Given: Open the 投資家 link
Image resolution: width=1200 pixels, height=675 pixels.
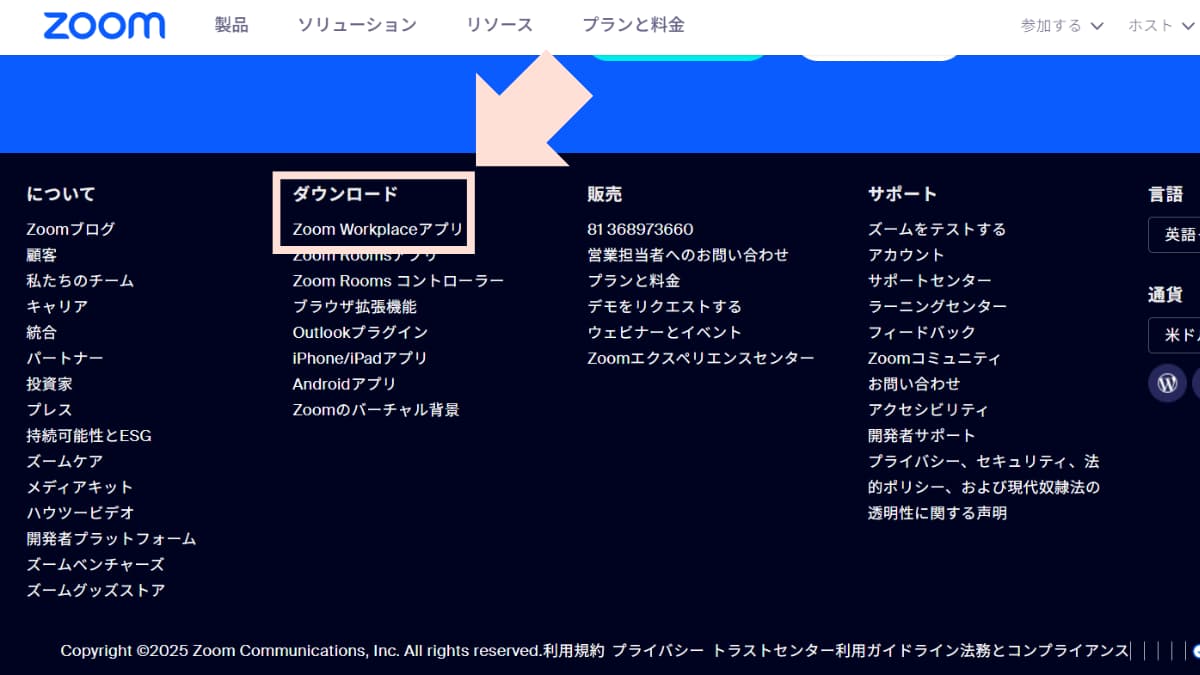Looking at the screenshot, I should tap(50, 384).
